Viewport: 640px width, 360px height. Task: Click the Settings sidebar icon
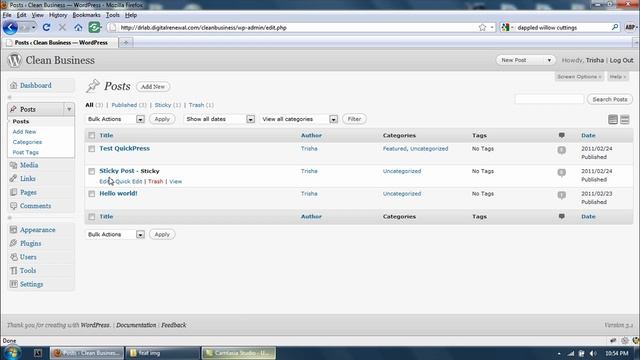pos(13,284)
